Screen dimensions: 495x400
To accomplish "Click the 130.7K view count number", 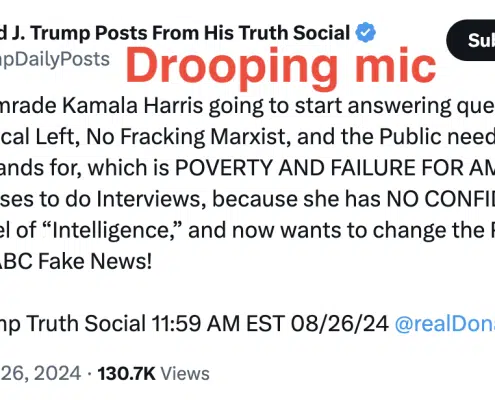I will click(127, 374).
